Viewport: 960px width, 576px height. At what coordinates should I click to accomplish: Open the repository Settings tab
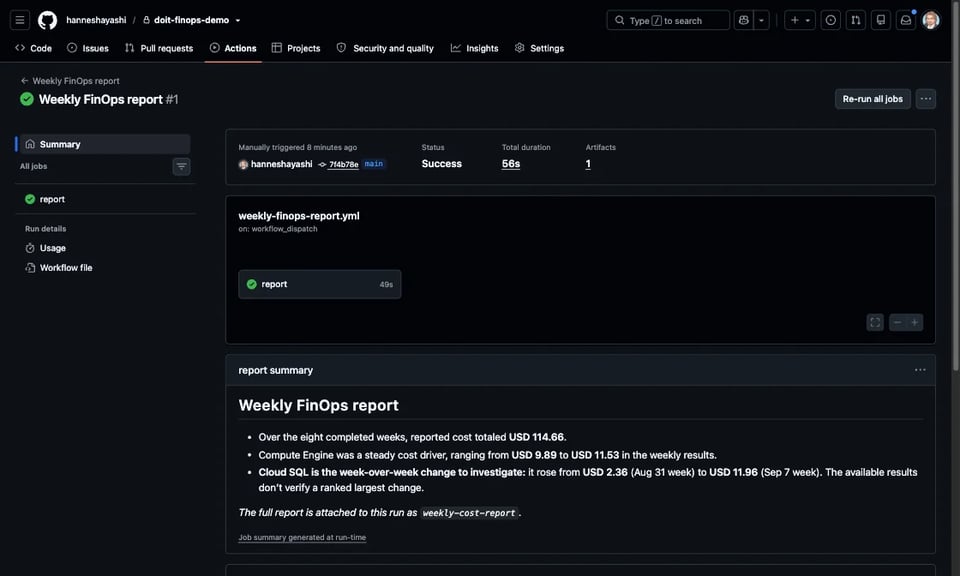[539, 48]
